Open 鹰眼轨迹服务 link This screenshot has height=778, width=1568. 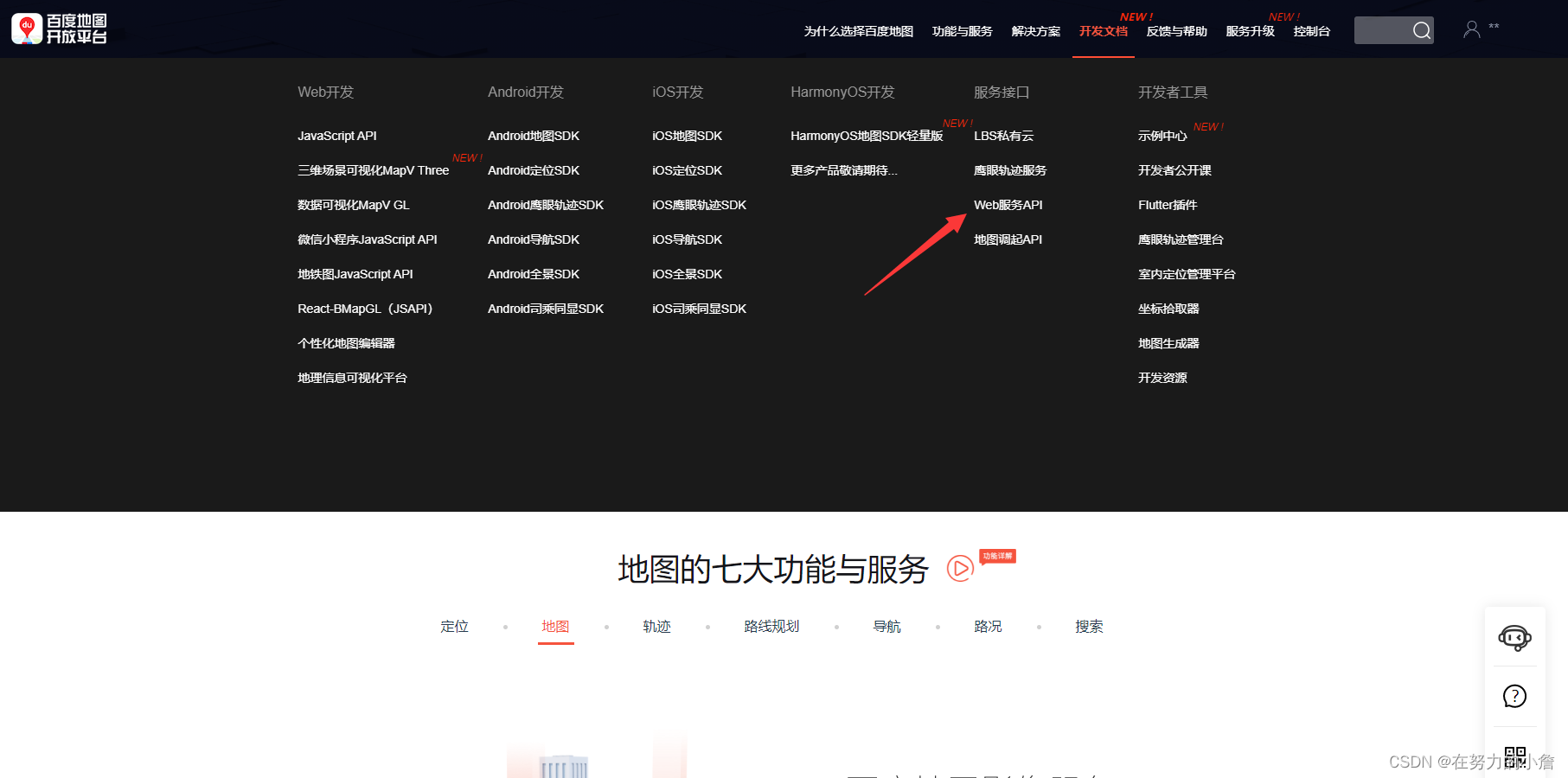pos(1010,170)
